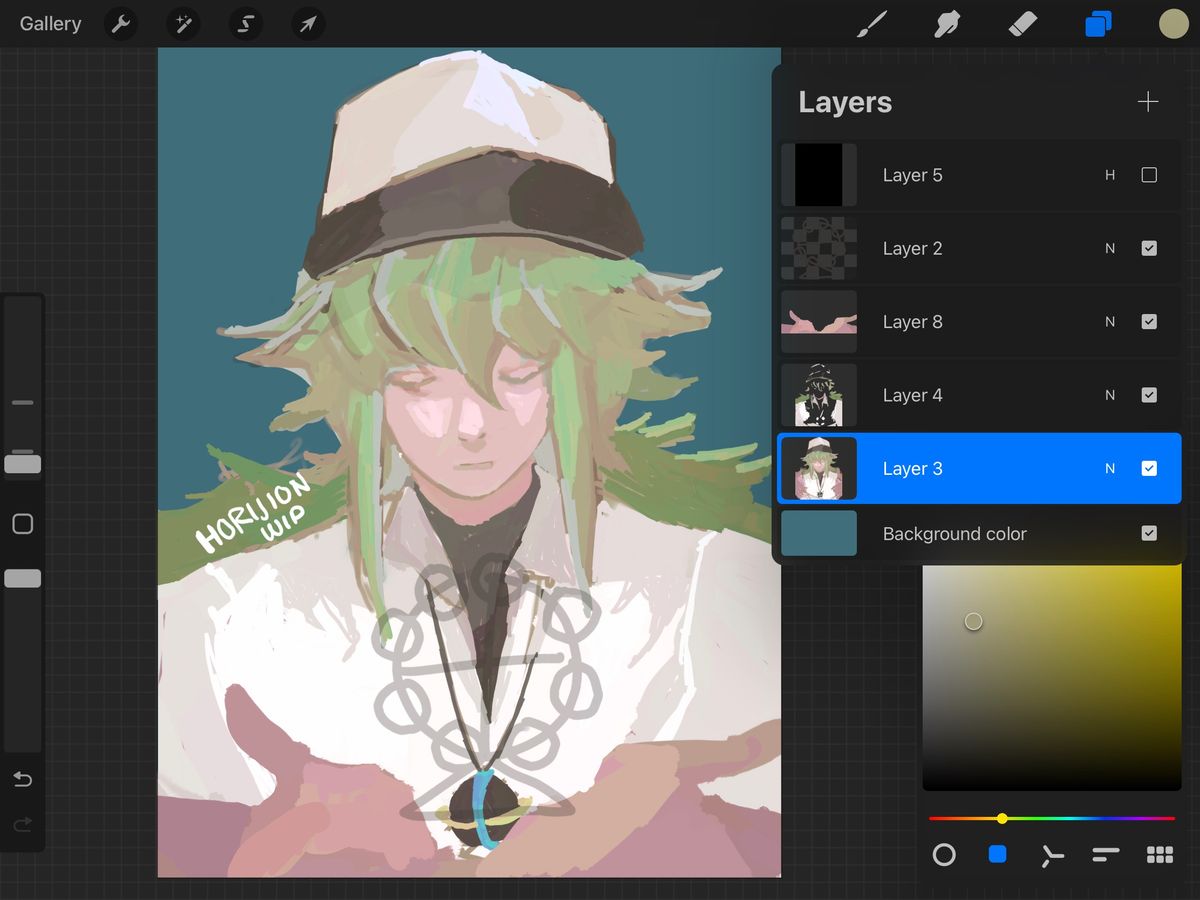Select Layer 5 thumbnail
The image size is (1200, 900).
point(819,175)
